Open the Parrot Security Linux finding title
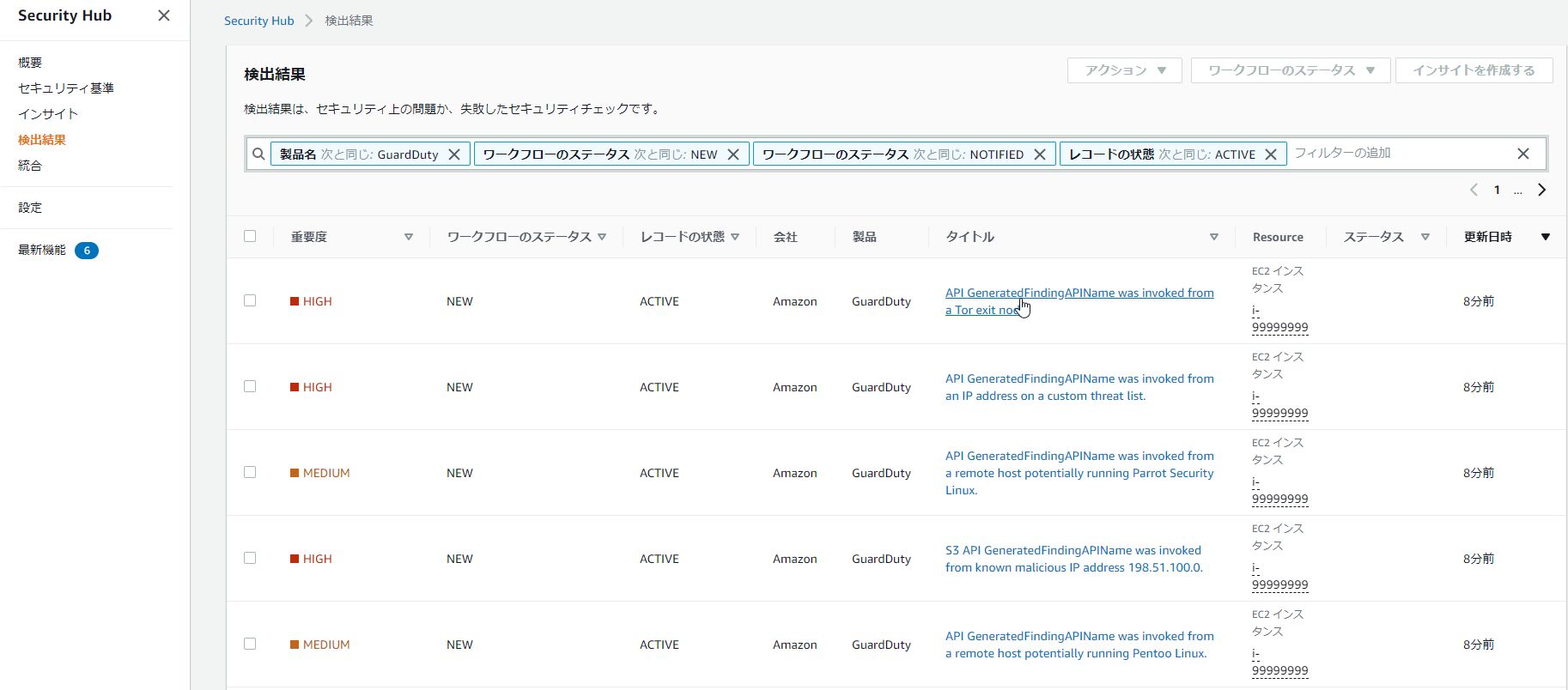Image resolution: width=1568 pixels, height=690 pixels. pos(1079,473)
